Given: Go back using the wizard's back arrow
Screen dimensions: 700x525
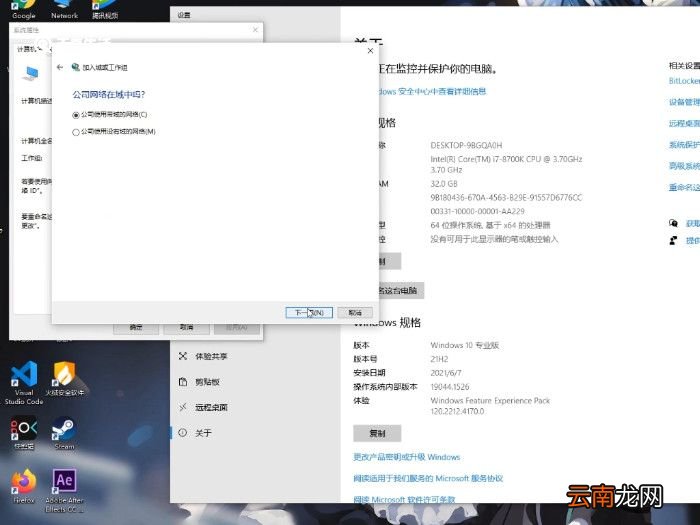Looking at the screenshot, I should [60, 67].
